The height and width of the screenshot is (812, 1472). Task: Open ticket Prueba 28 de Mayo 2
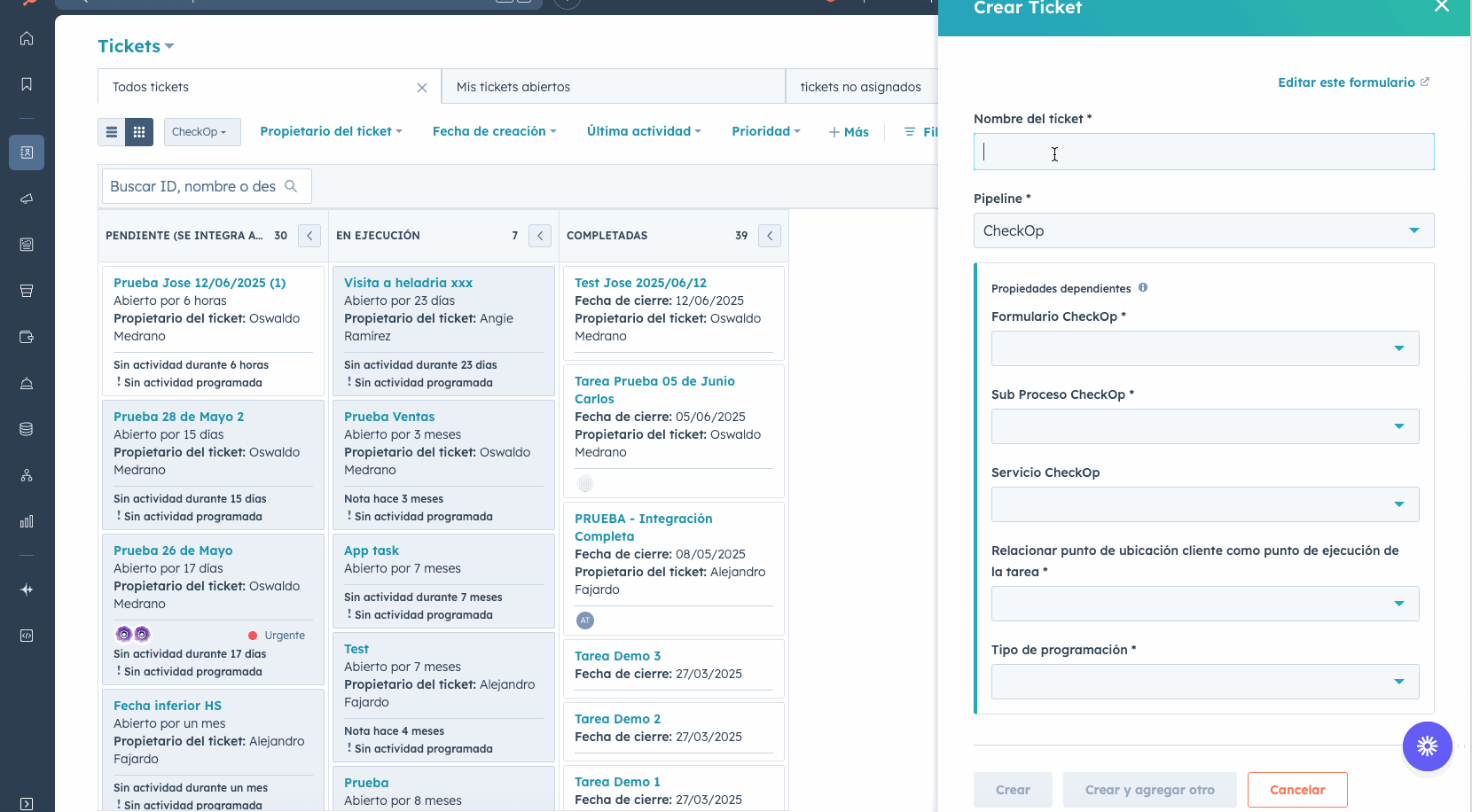[178, 417]
